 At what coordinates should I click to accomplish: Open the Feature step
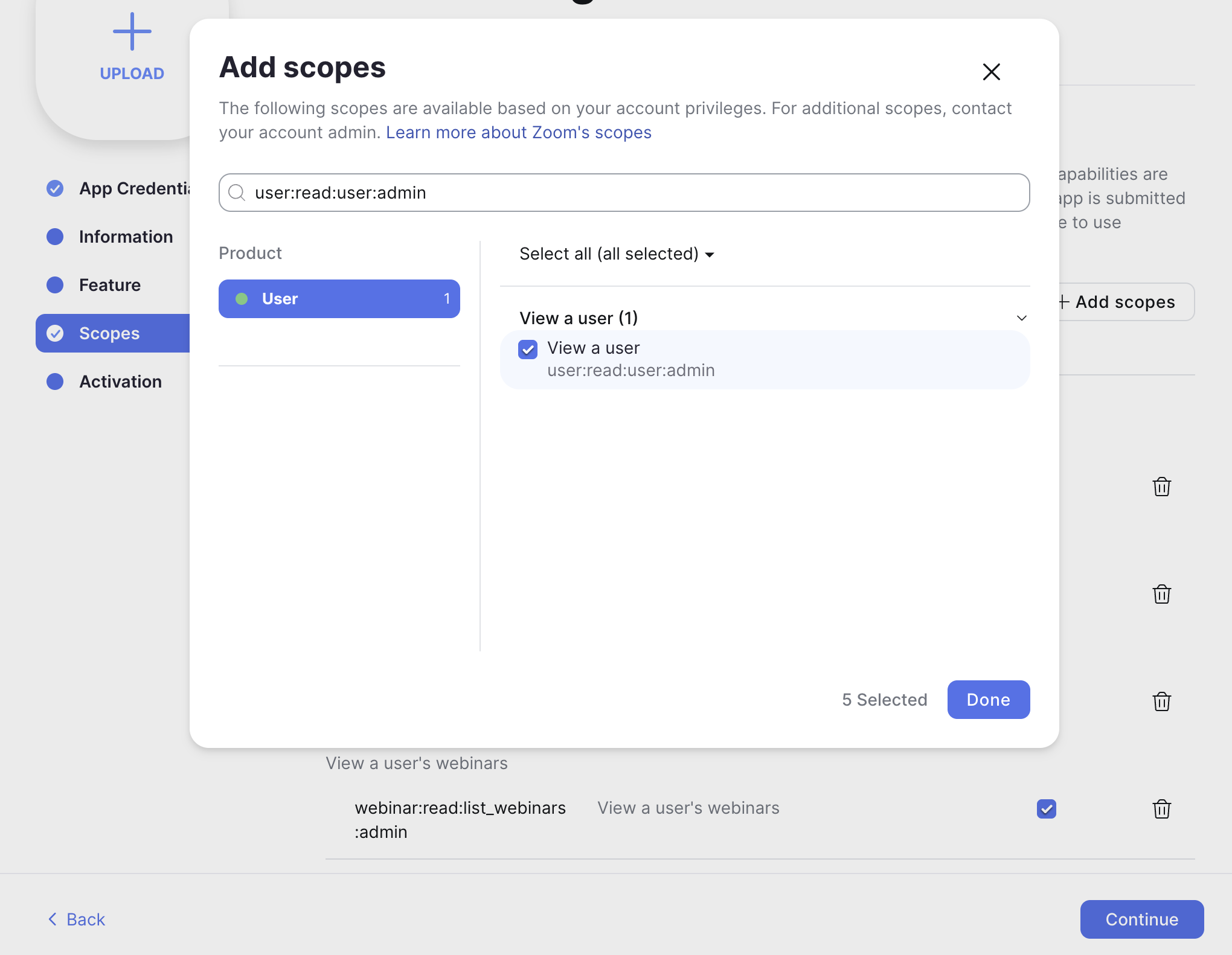pos(109,285)
